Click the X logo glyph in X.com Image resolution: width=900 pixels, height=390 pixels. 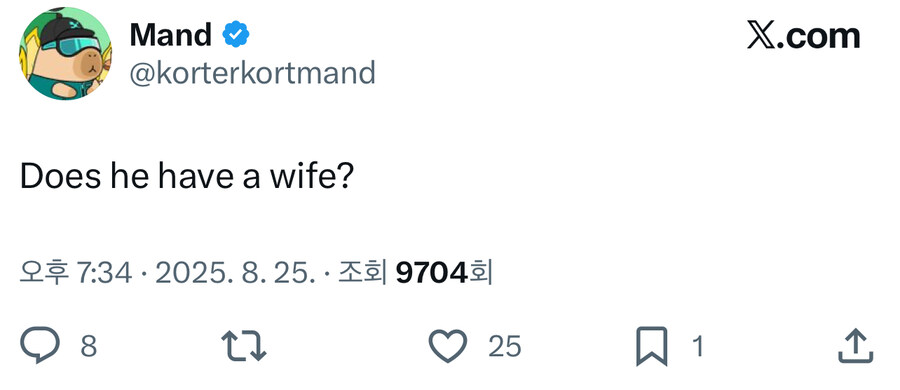pos(762,36)
